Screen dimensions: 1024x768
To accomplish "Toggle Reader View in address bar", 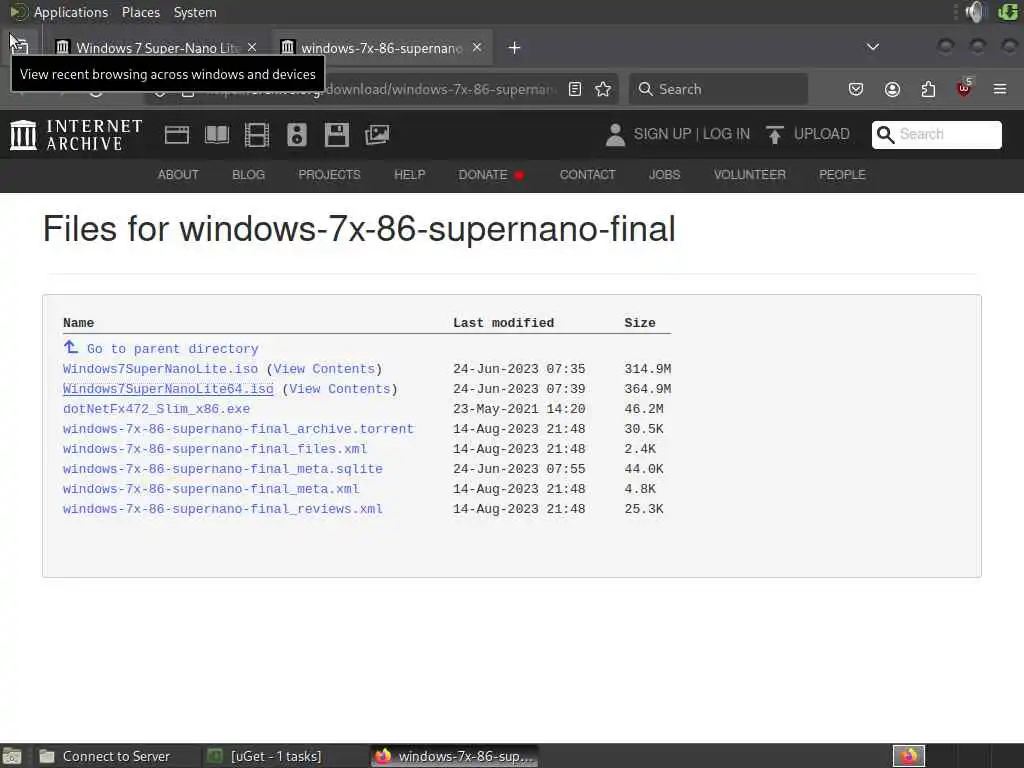I will pyautogui.click(x=575, y=89).
